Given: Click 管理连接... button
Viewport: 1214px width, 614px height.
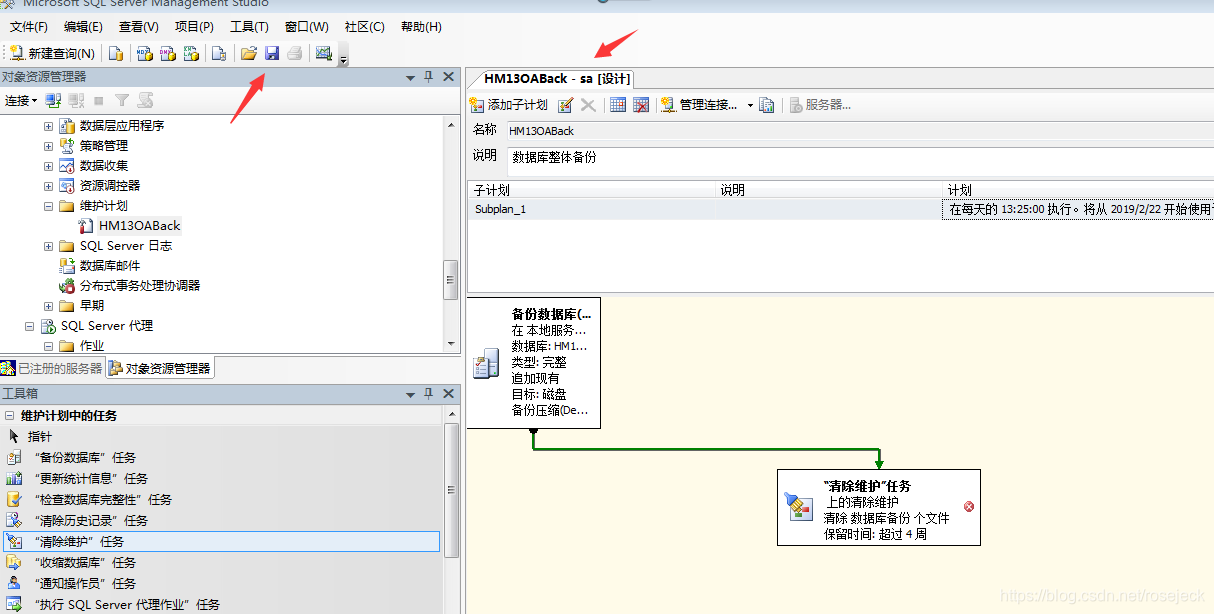Looking at the screenshot, I should coord(699,105).
